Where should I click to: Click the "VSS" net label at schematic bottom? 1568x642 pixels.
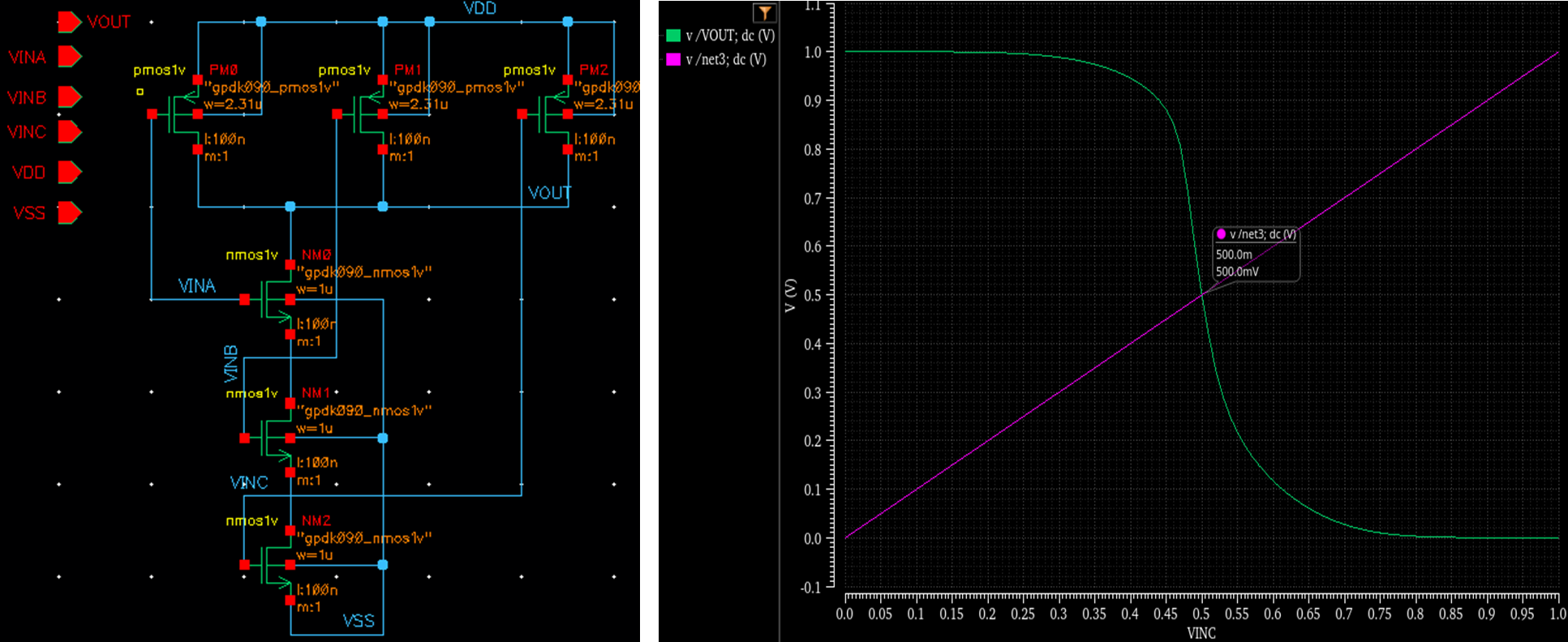pos(359,621)
